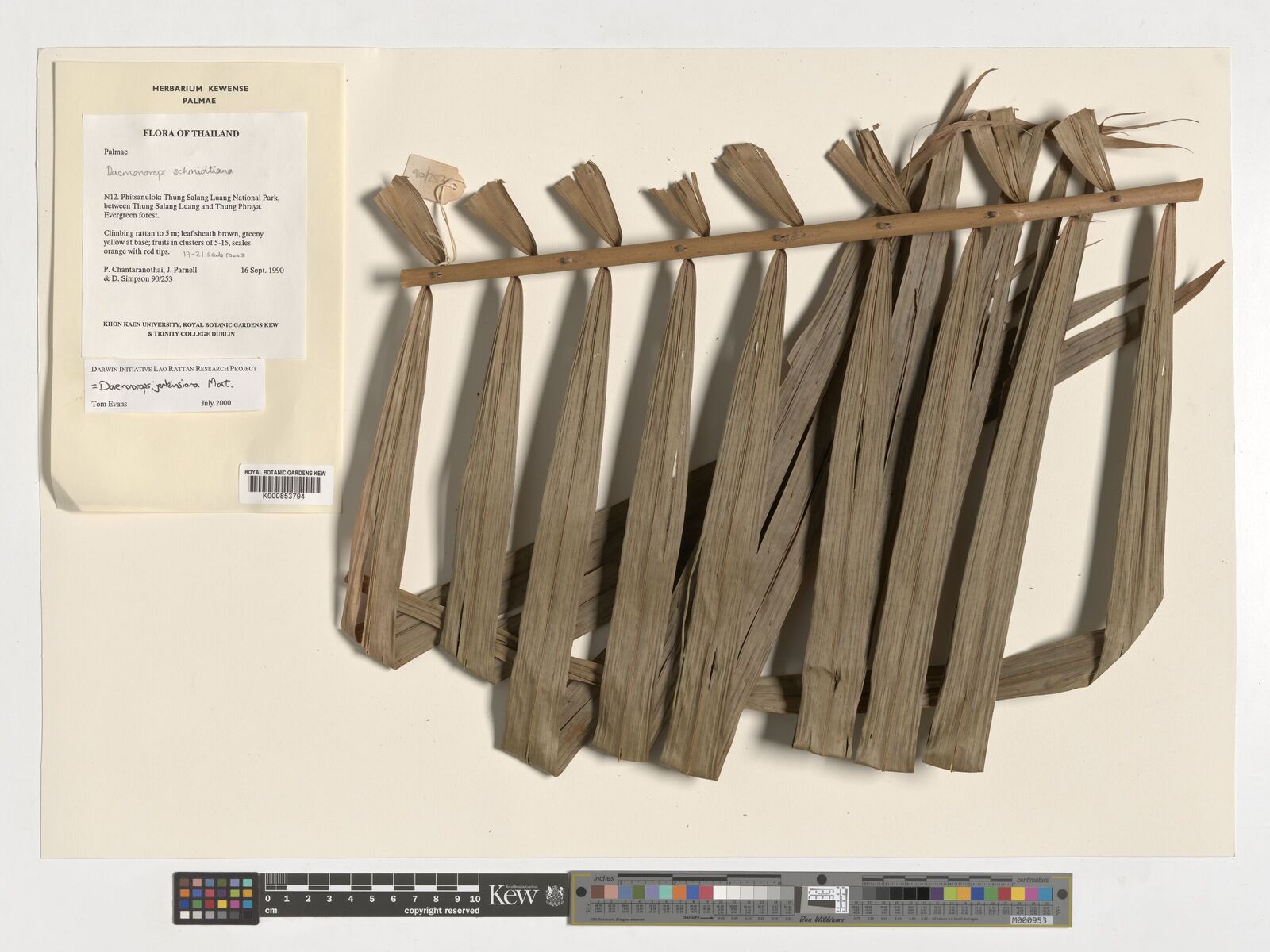Click the 'ROYAL BOTANIC GARDENS KEW' barcode label text
Screen dimensions: 1270x952
[284, 472]
